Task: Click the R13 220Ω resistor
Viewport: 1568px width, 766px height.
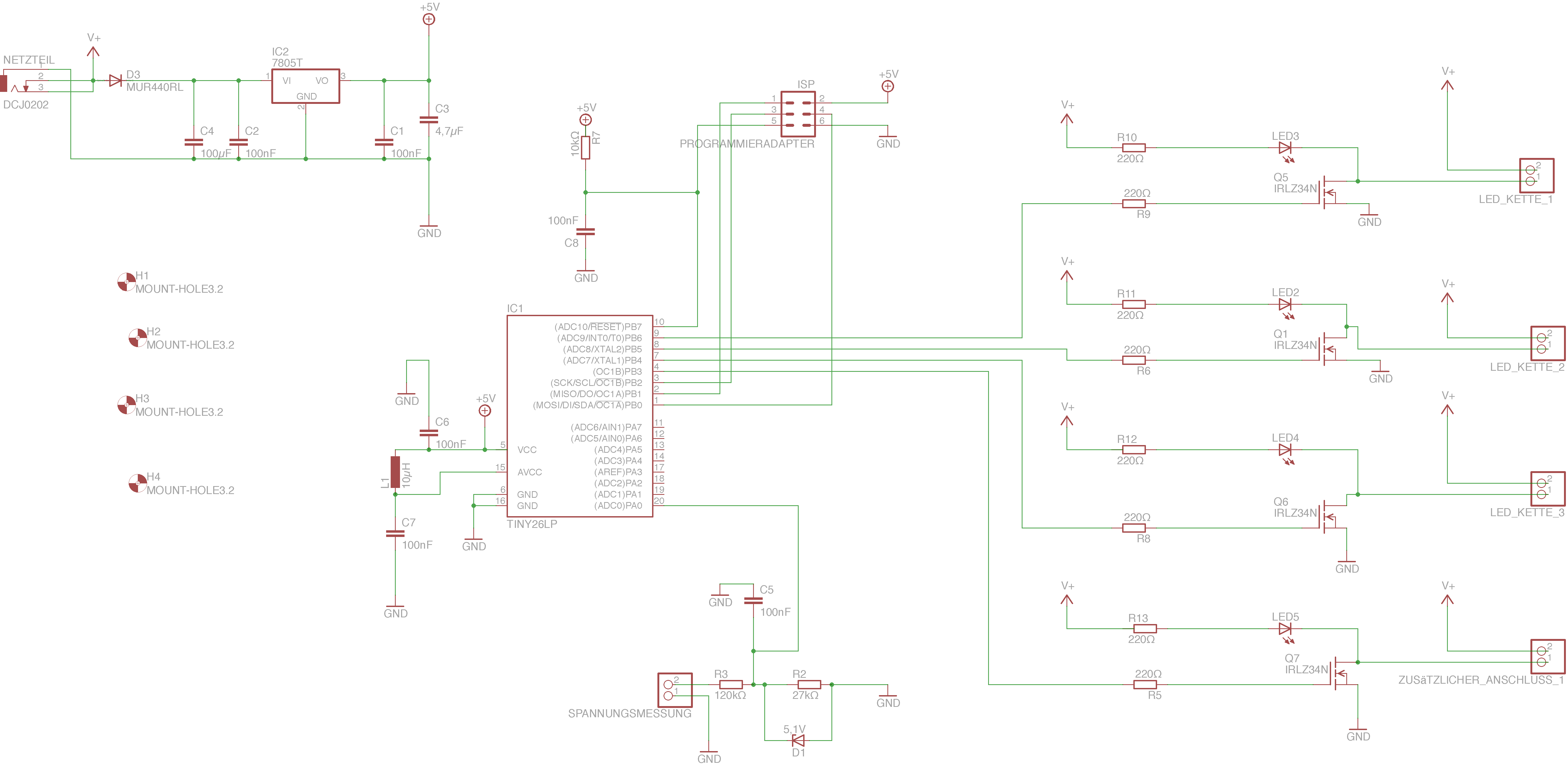Action: 1145,629
